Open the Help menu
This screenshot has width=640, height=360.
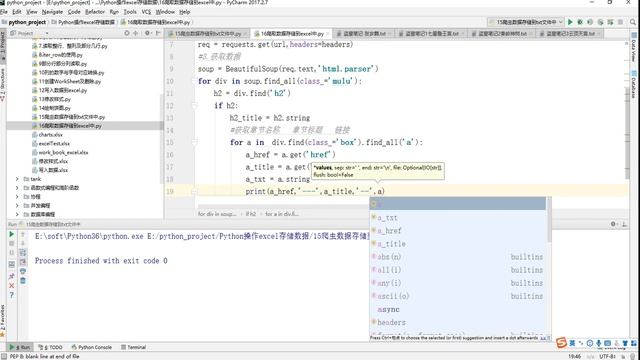click(184, 12)
